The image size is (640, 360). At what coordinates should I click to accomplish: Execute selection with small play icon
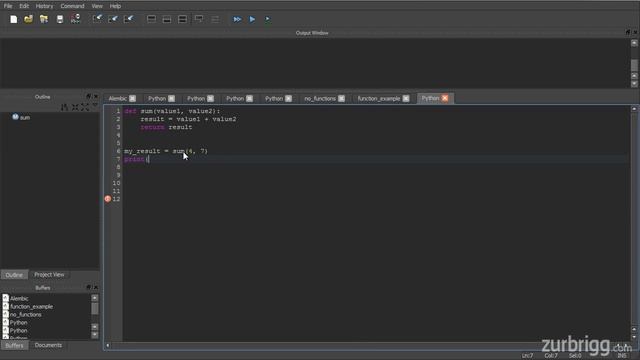(267, 19)
